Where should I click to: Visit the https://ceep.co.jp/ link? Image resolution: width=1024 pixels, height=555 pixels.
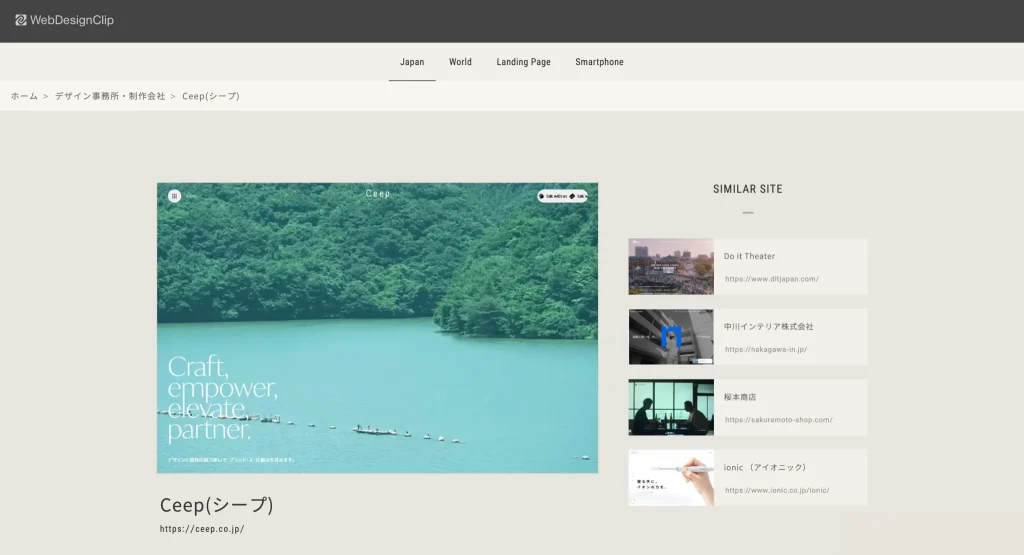[202, 529]
